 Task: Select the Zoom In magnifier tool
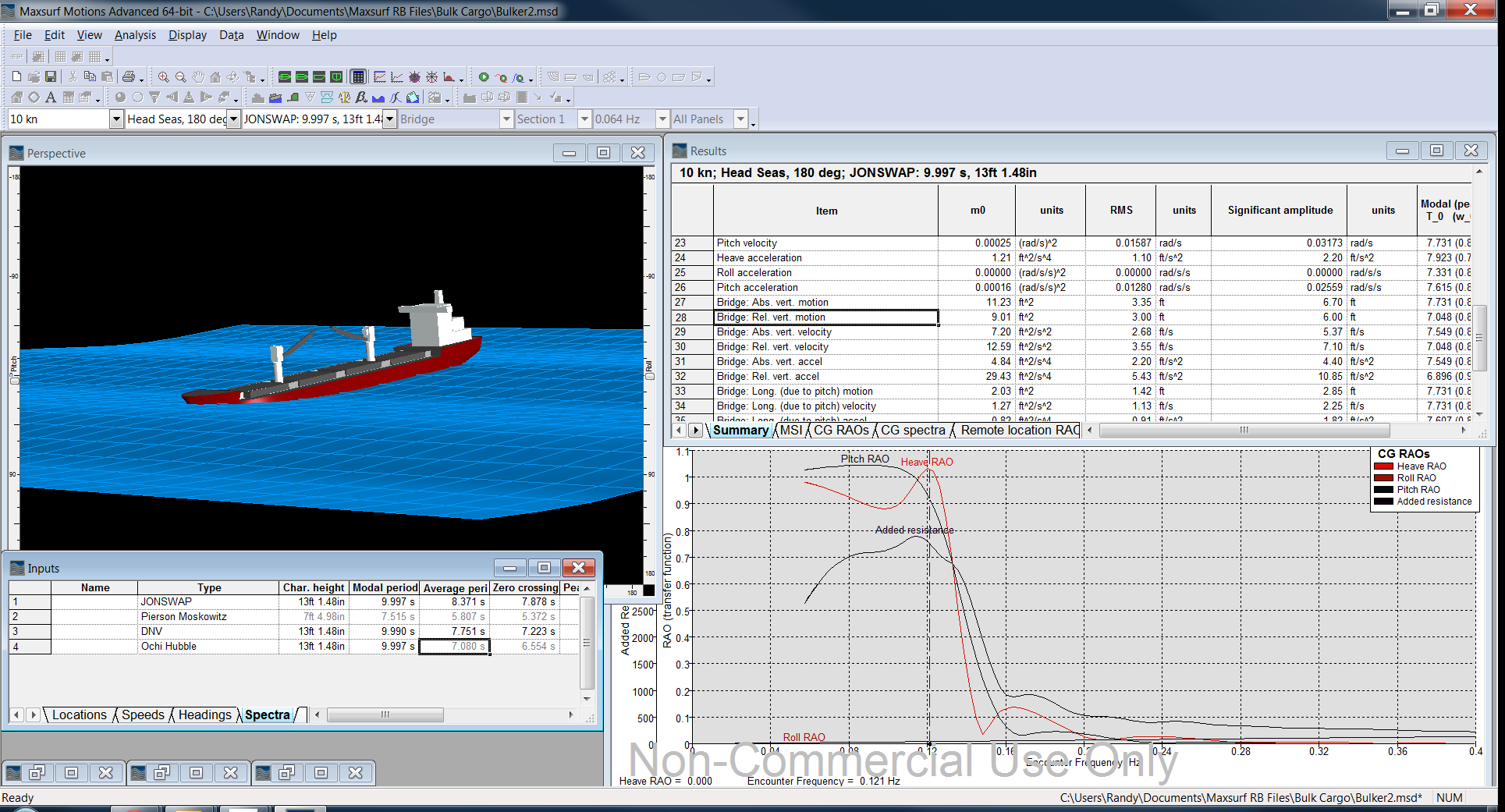163,76
